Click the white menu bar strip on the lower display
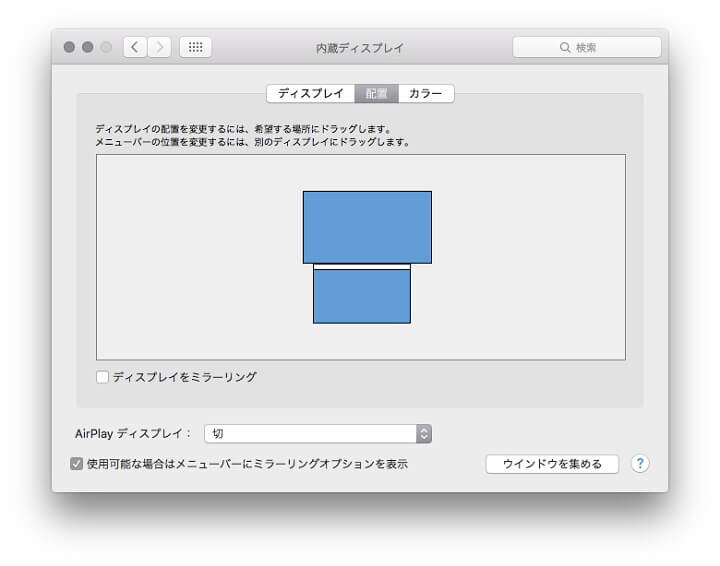This screenshot has height=566, width=720. 362,267
